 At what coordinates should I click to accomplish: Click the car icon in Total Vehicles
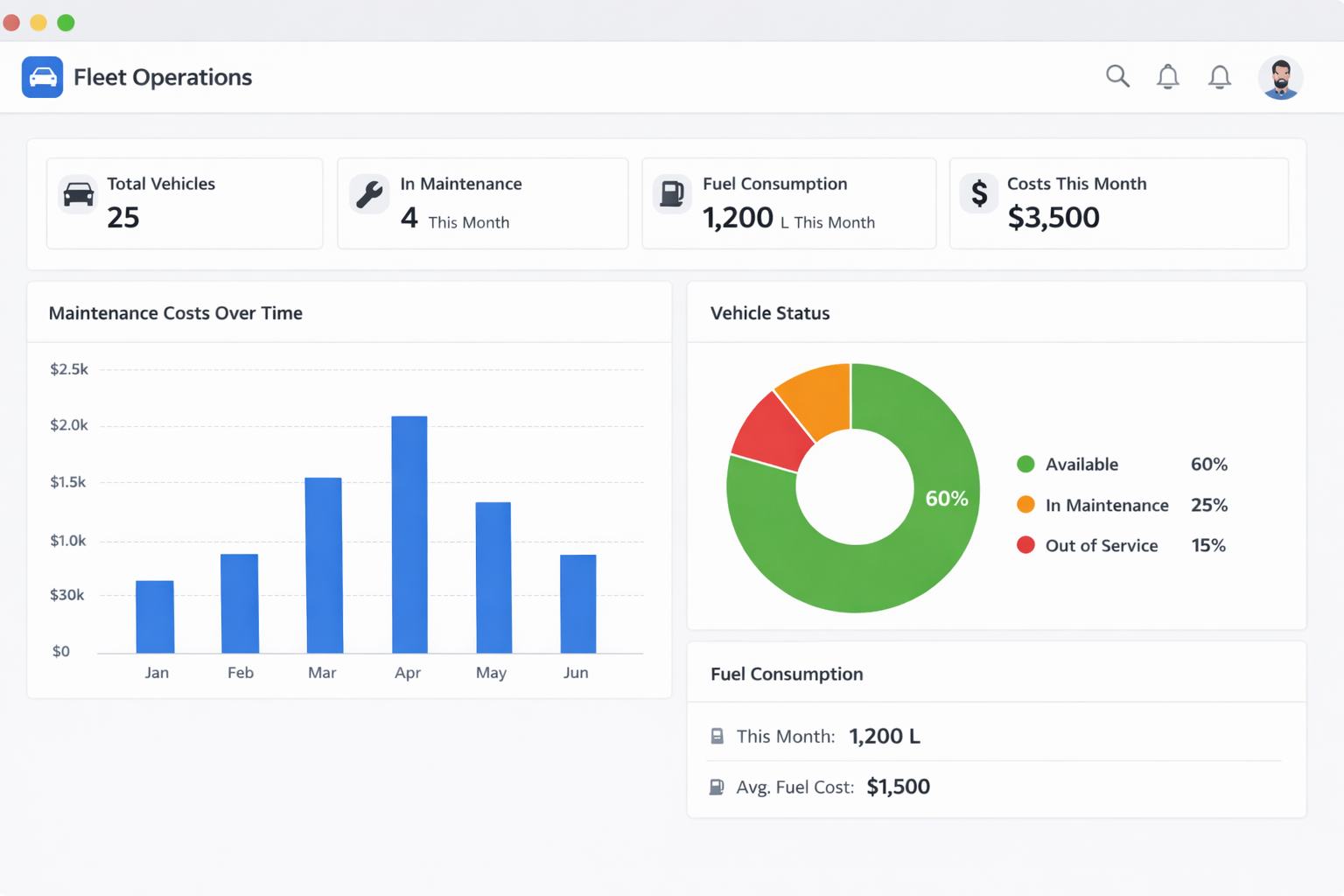point(78,194)
